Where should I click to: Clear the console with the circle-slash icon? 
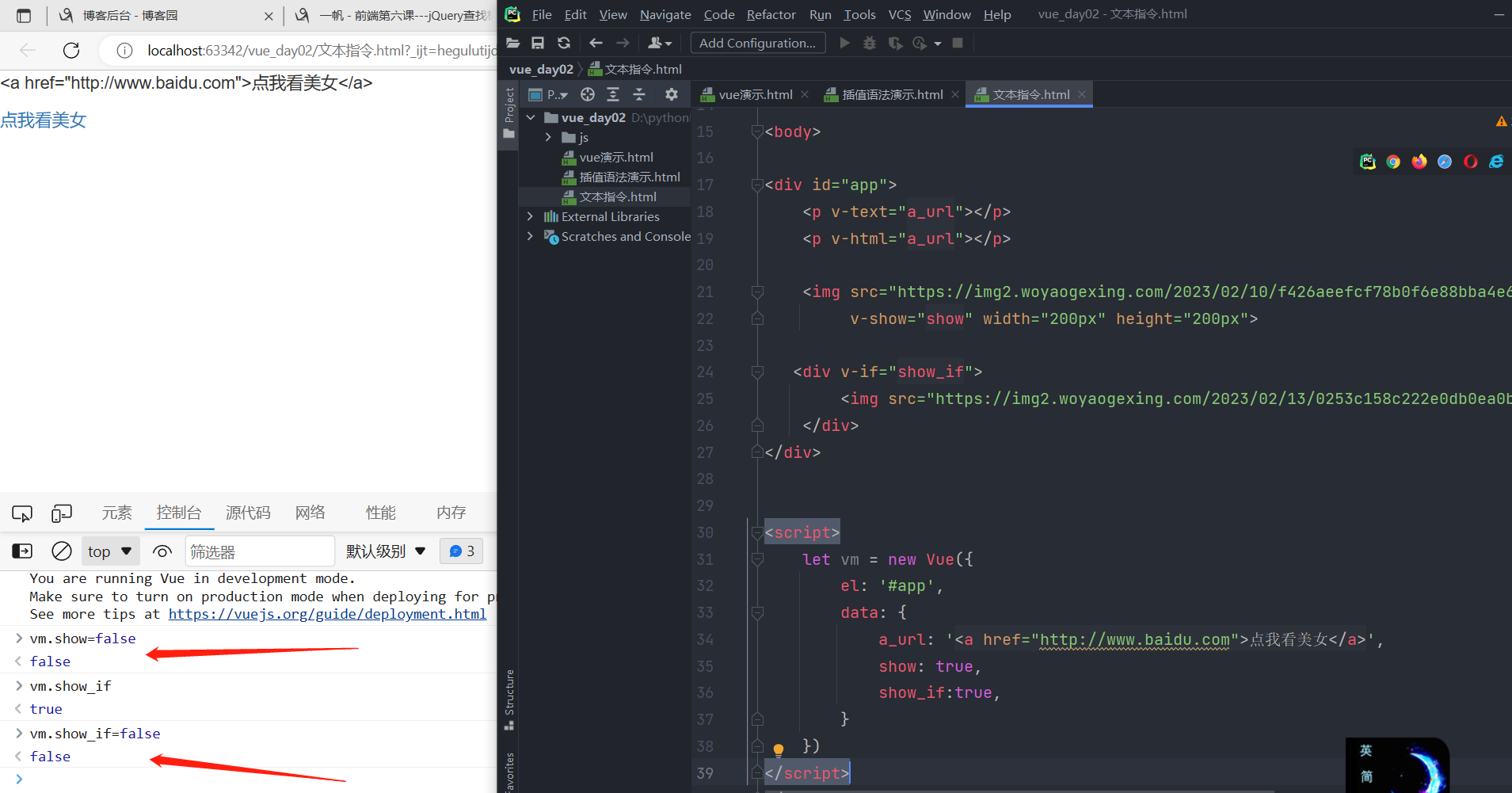pos(62,551)
